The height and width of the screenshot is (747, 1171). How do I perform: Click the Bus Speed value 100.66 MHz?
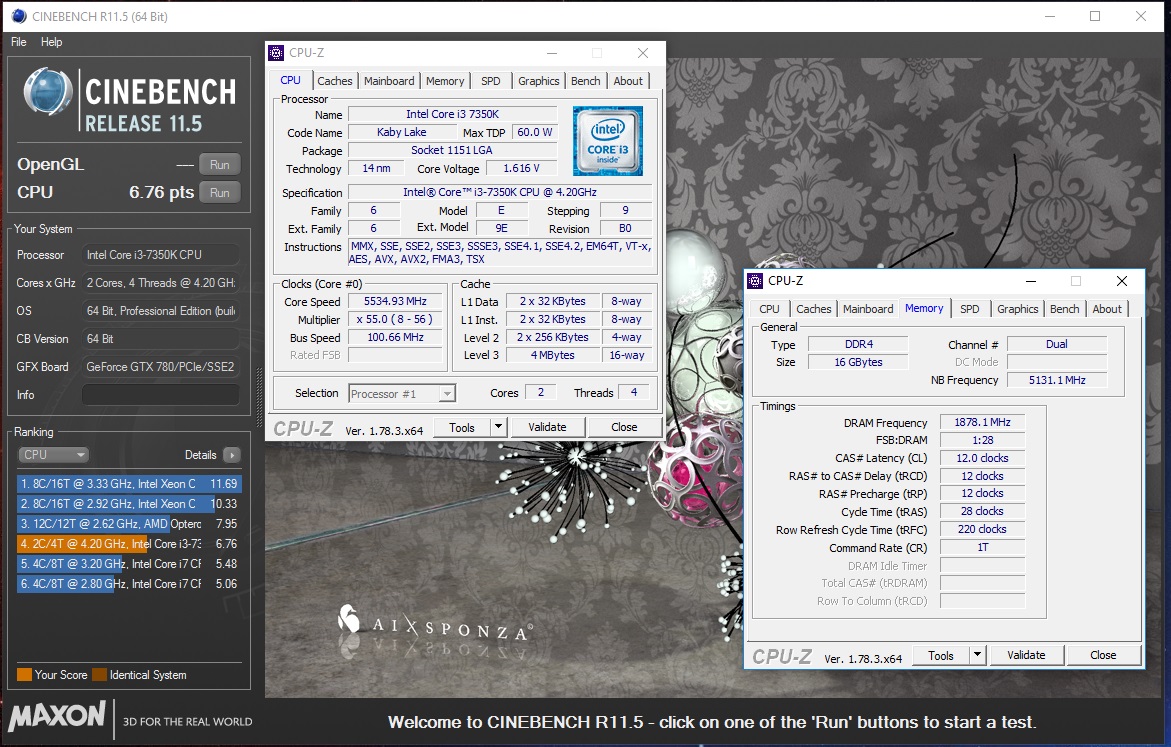[395, 337]
